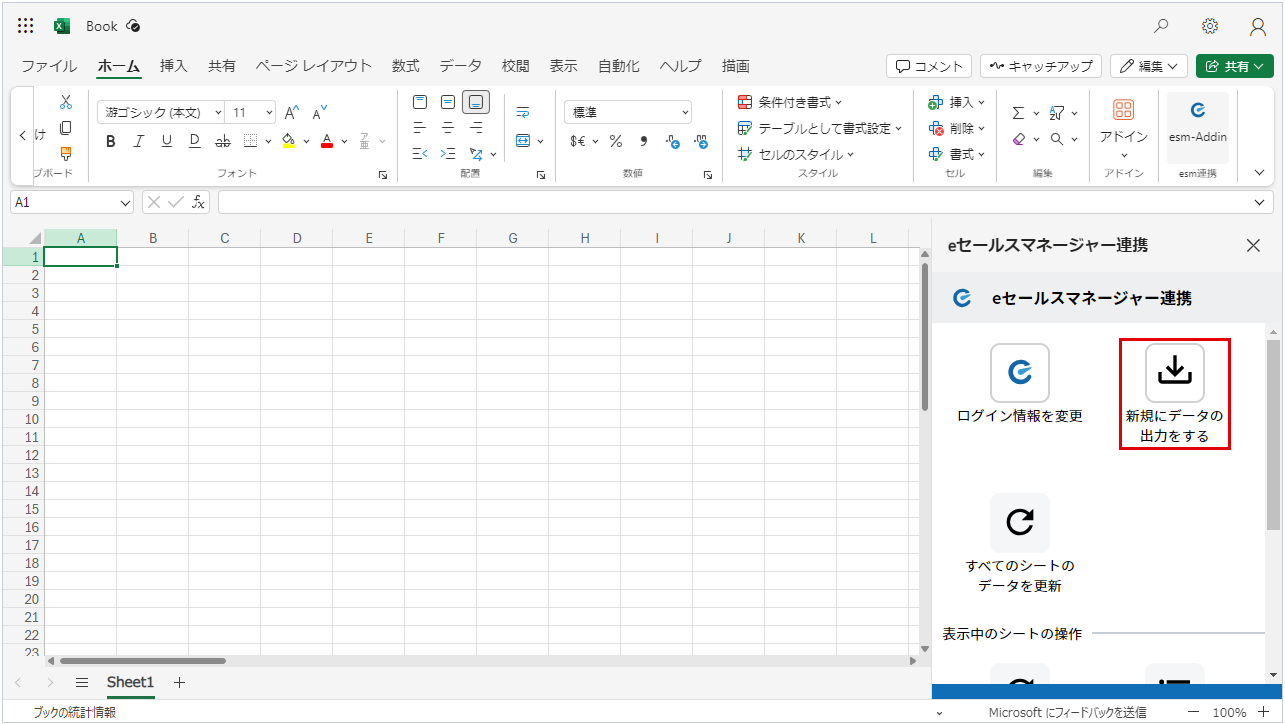Decrease decimal places

pyautogui.click(x=700, y=141)
